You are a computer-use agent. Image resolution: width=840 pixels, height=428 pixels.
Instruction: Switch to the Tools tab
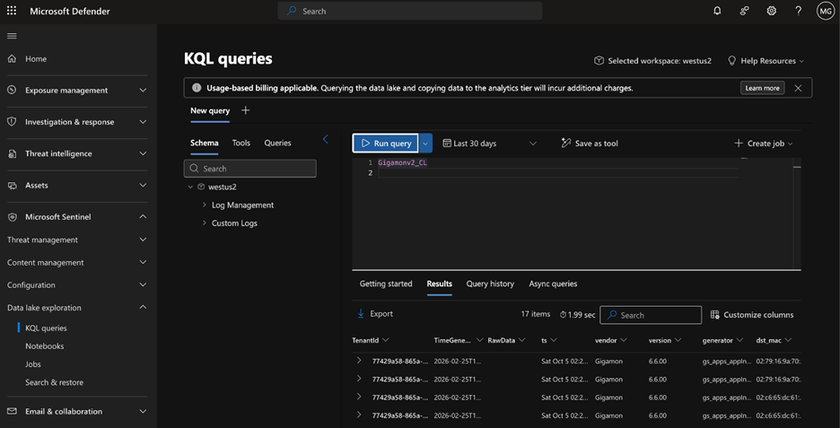(241, 143)
